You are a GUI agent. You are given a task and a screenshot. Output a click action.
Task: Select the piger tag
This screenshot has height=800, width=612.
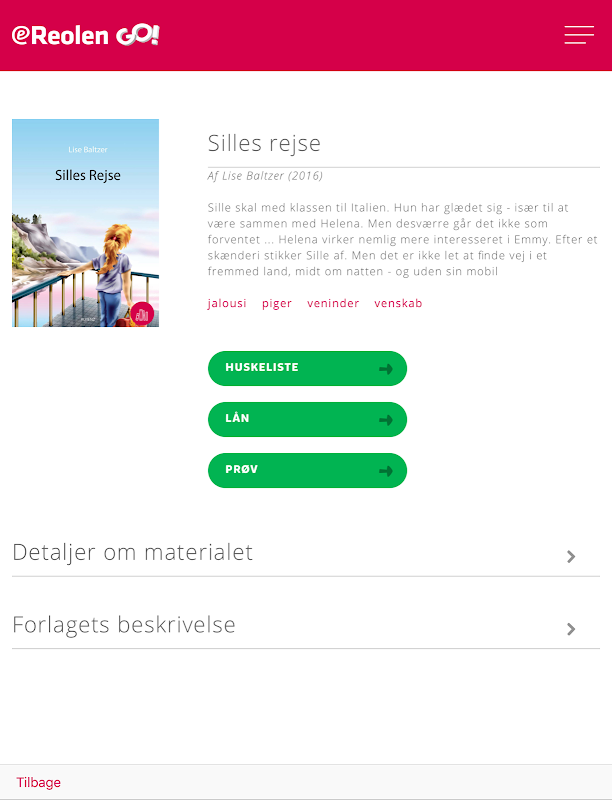tap(277, 303)
